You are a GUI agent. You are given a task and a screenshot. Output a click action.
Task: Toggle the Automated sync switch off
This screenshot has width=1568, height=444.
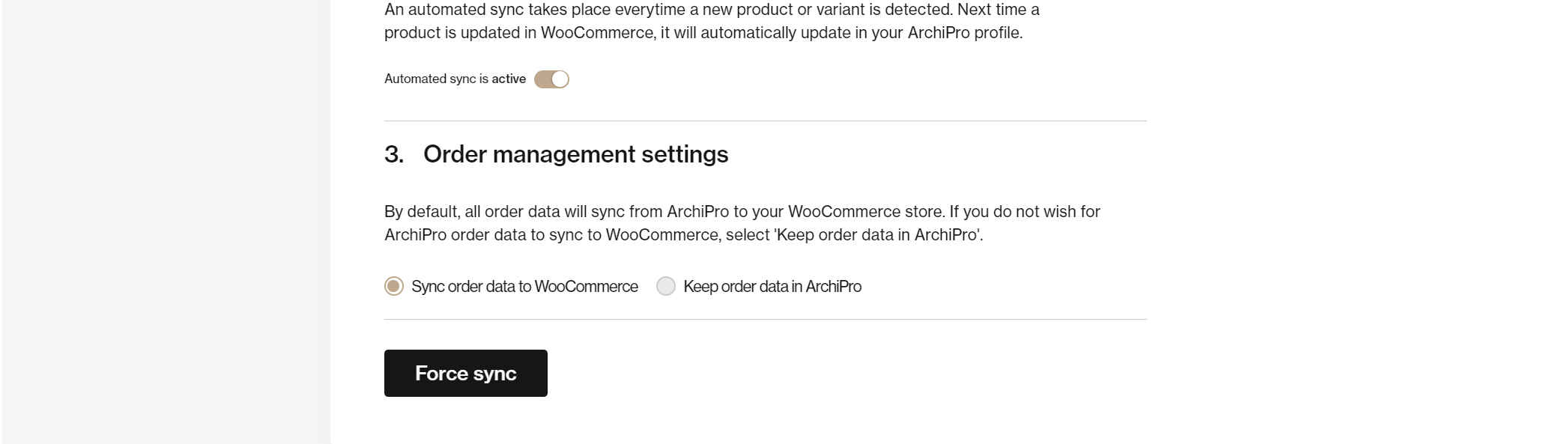click(551, 79)
